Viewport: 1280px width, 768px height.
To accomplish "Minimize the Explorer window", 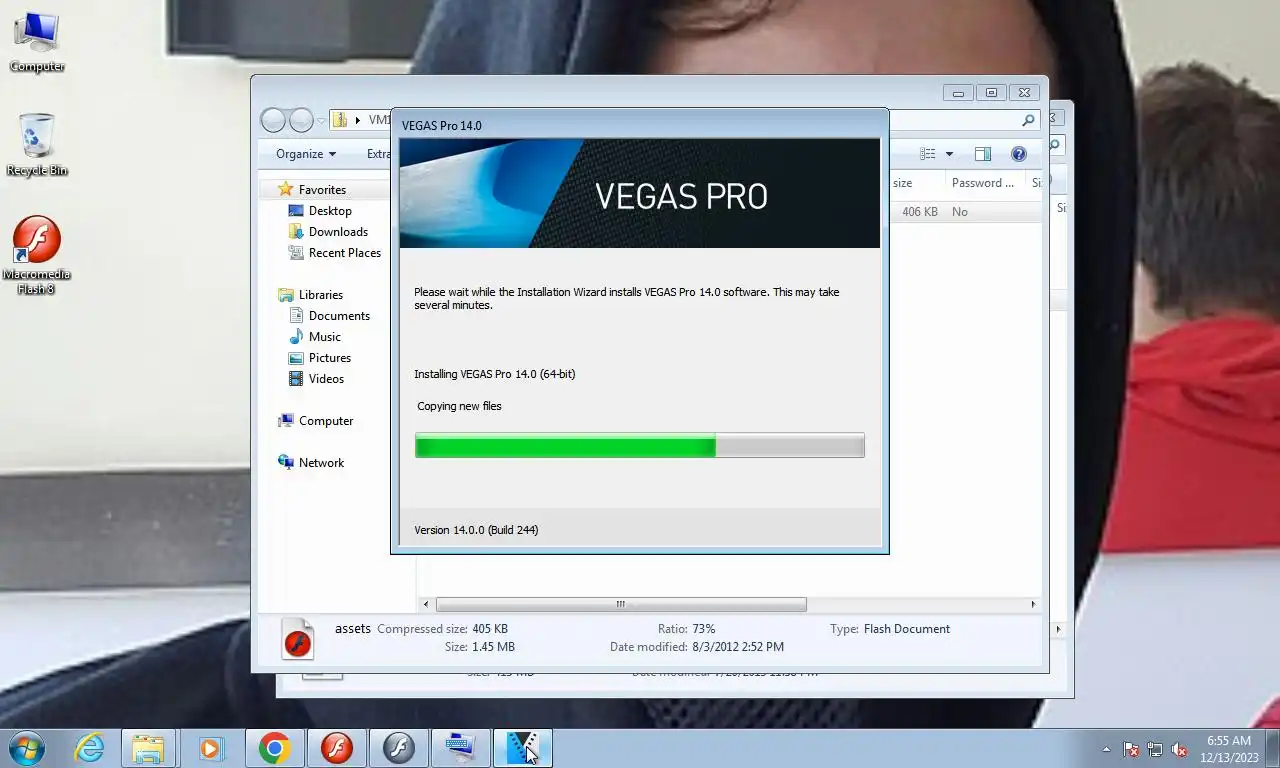I will (x=958, y=93).
